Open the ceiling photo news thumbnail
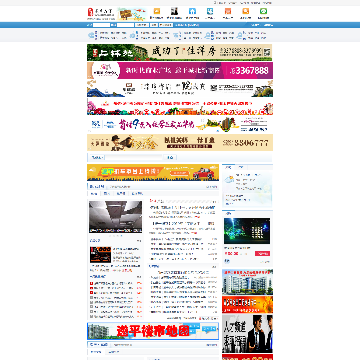Viewport: 360px width, 360px height. 115,217
